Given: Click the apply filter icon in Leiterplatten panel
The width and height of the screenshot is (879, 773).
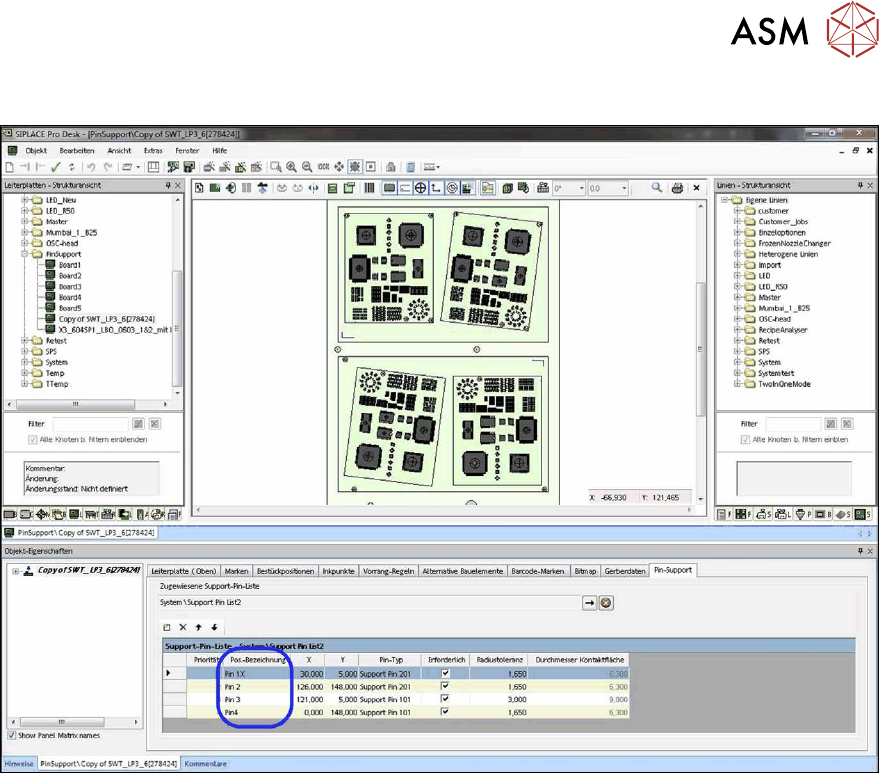Looking at the screenshot, I should pyautogui.click(x=138, y=424).
